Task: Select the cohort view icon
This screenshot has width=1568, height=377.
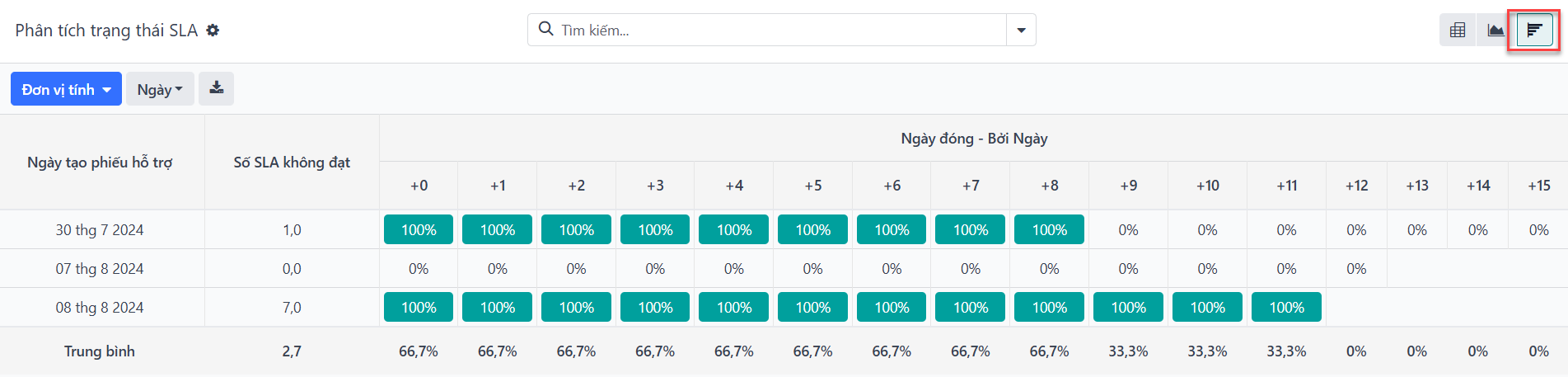Action: (x=1534, y=31)
